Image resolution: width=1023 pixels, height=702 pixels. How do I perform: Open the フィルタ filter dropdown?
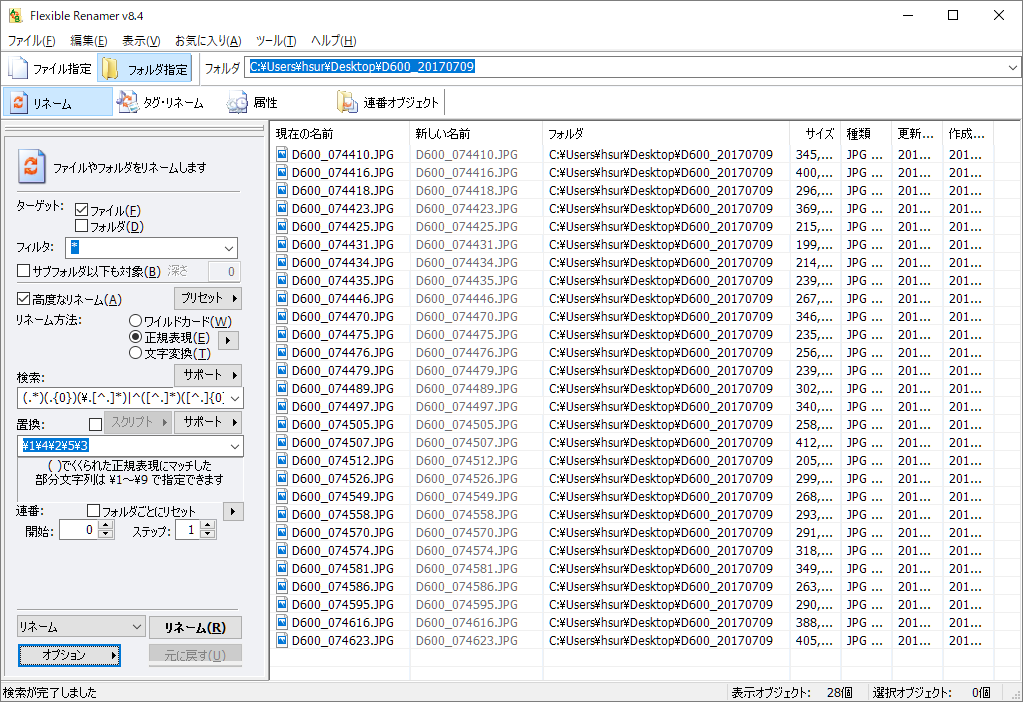click(229, 248)
